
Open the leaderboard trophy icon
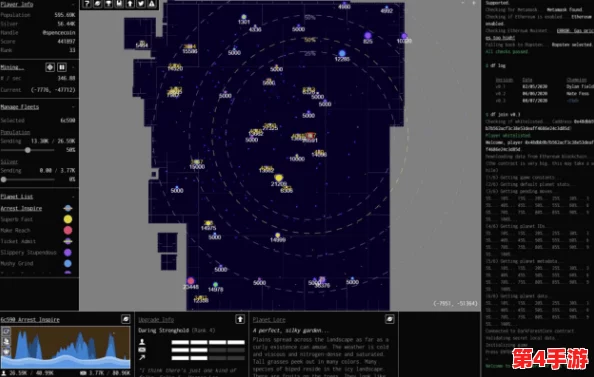click(x=109, y=4)
